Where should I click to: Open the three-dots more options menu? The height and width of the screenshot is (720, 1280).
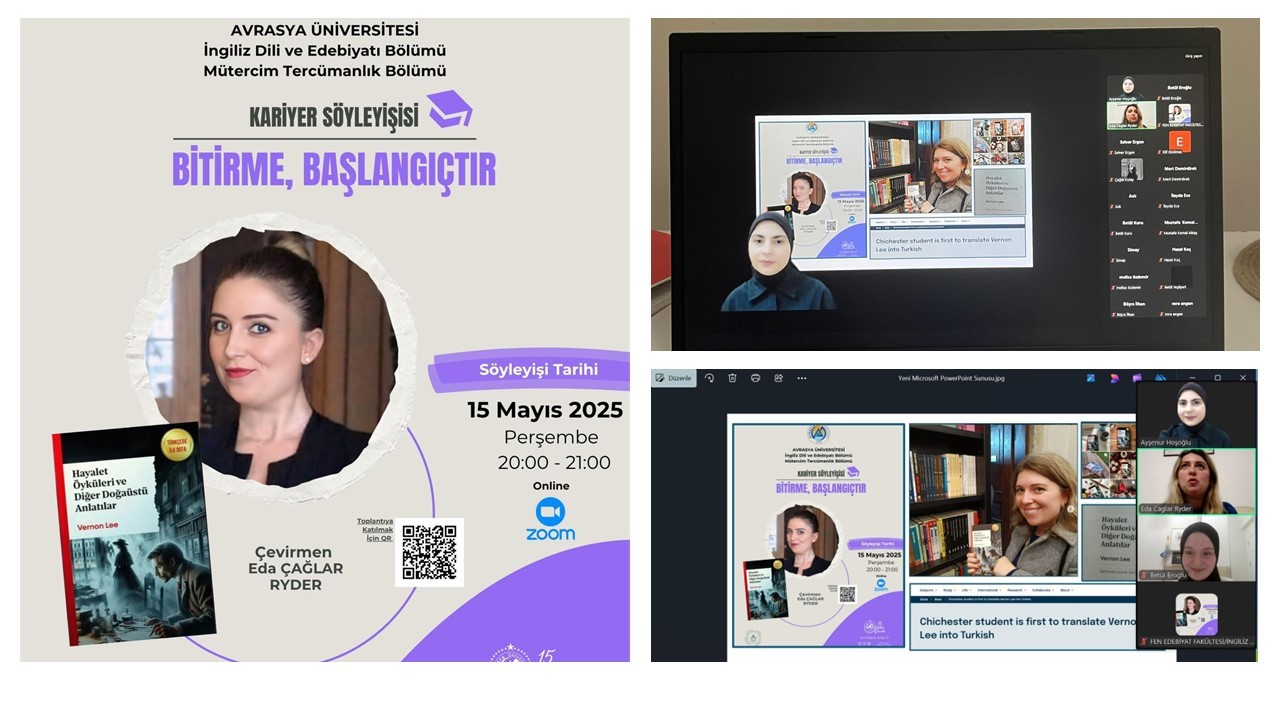801,378
